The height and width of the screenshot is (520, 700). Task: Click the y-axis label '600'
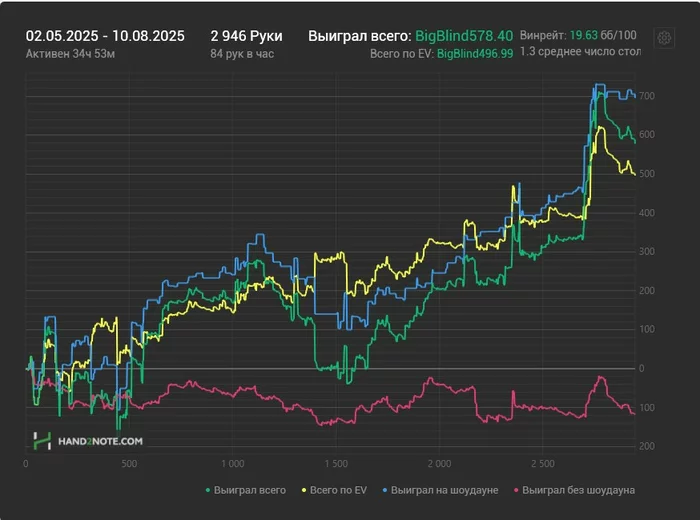coord(647,134)
